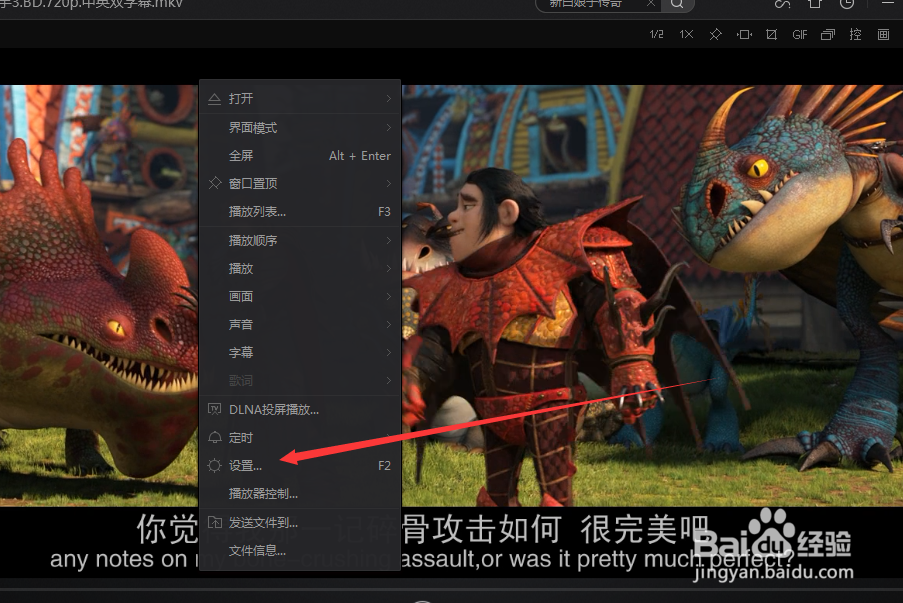Viewport: 903px width, 603px height.
Task: Choose 发送文件到... menu entry
Action: click(300, 522)
